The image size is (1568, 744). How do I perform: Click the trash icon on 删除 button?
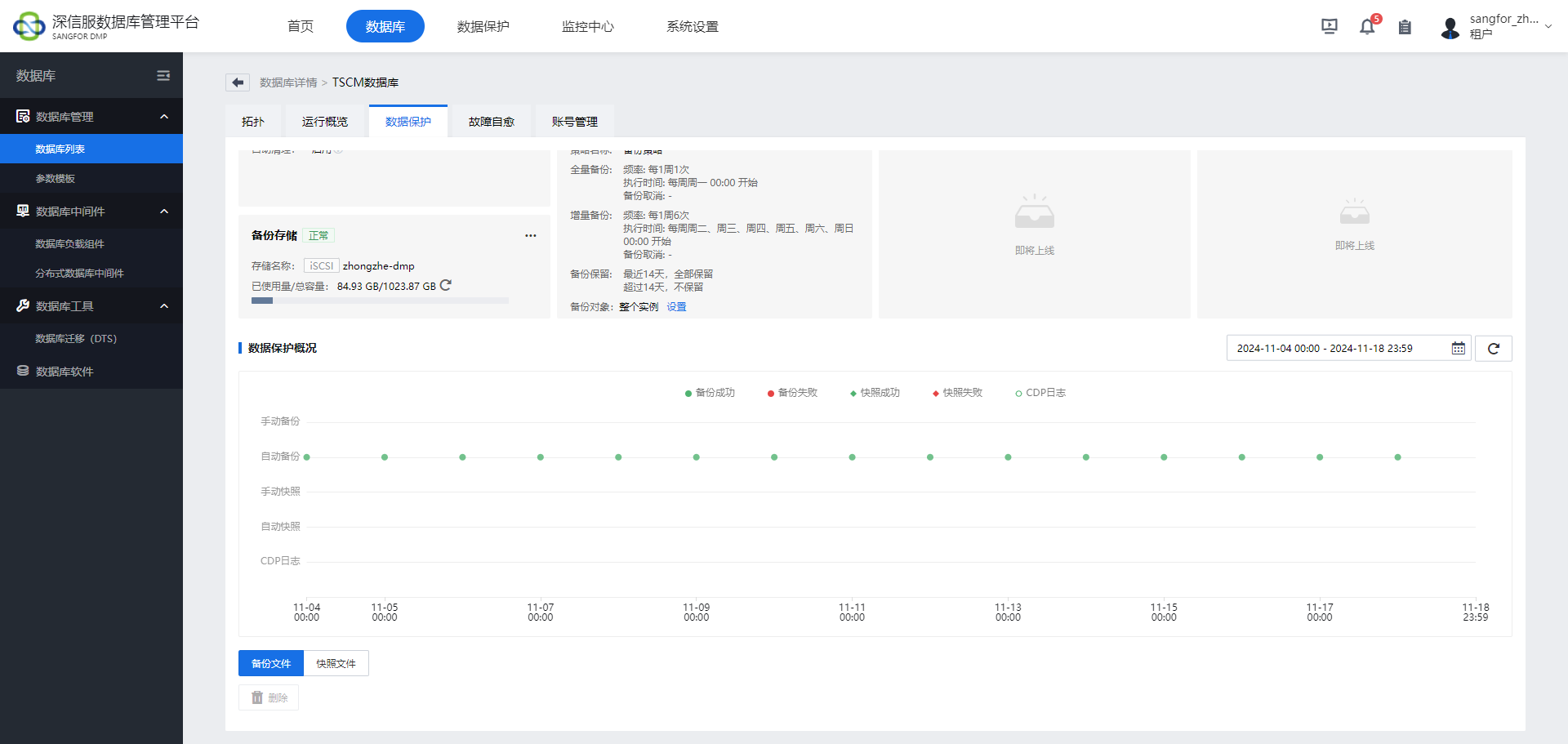coord(256,697)
